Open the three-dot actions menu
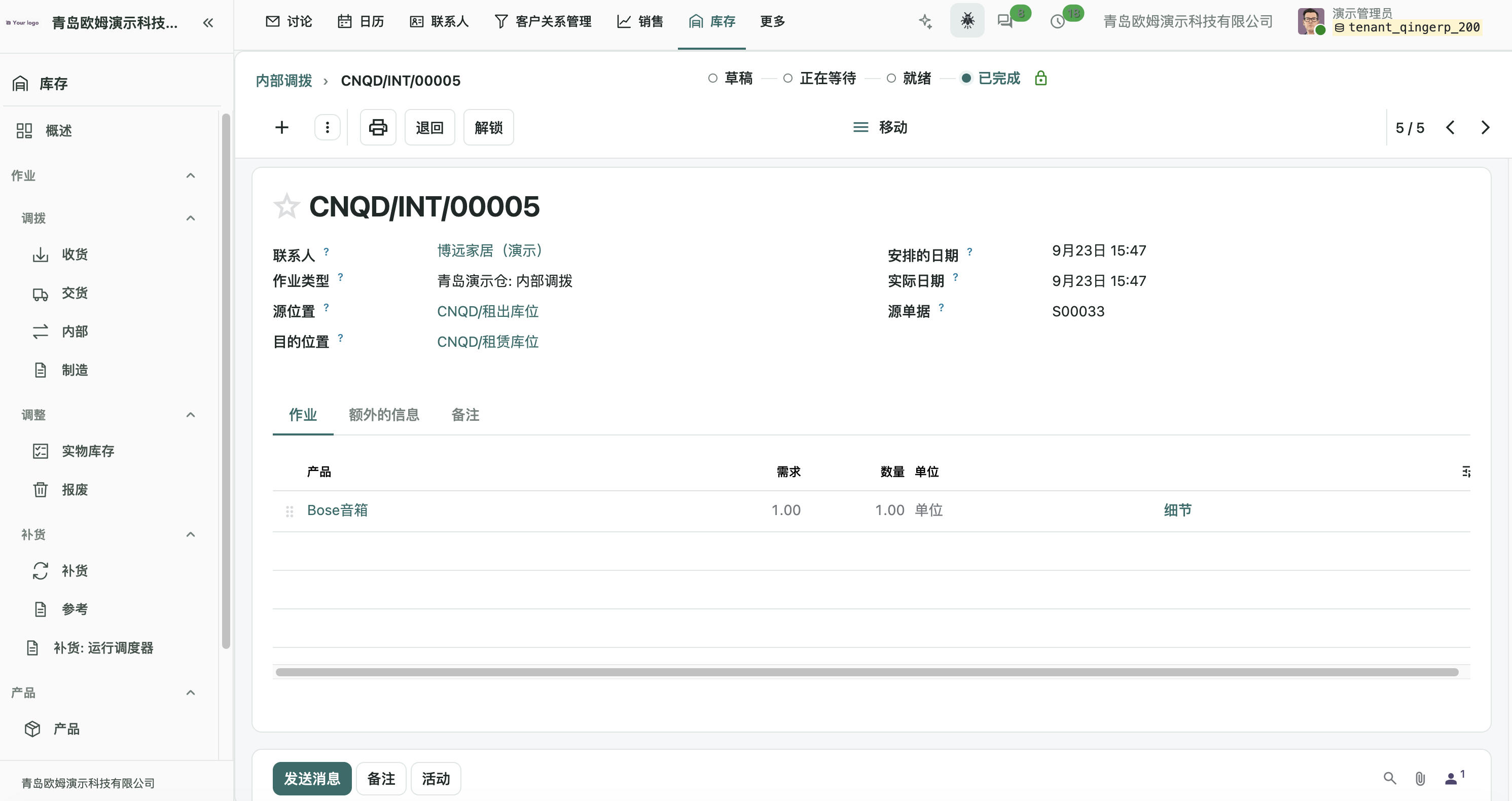The image size is (1512, 801). [x=328, y=127]
